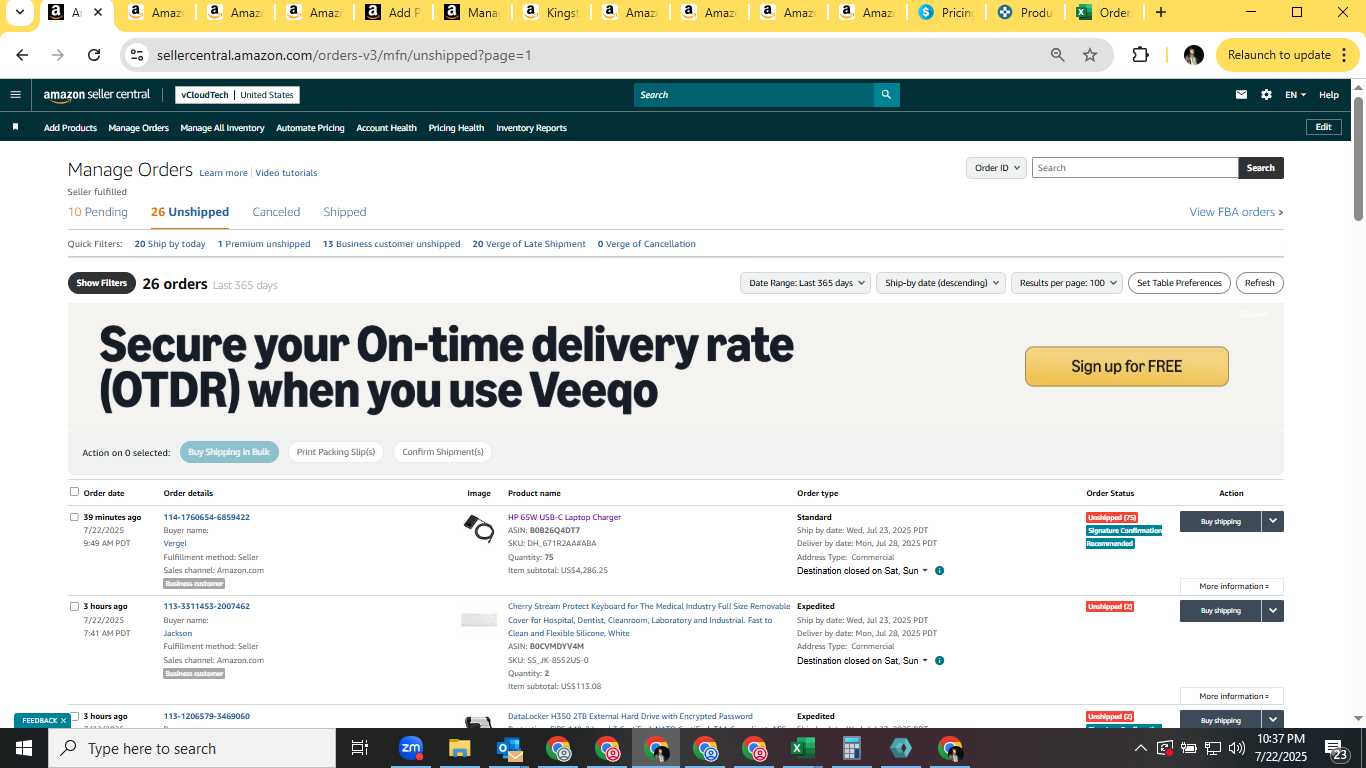Open the EN language dropdown
The height and width of the screenshot is (768, 1366).
click(x=1295, y=95)
